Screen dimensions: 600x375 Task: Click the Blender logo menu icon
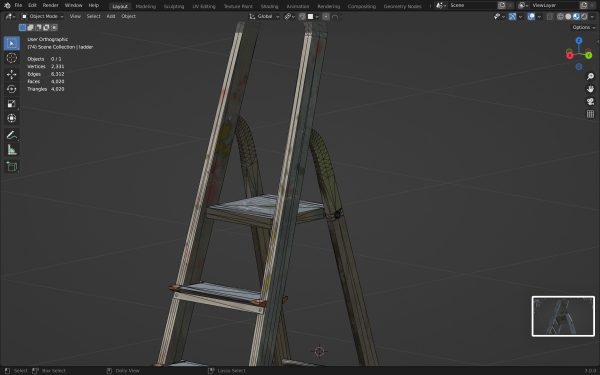[x=7, y=5]
